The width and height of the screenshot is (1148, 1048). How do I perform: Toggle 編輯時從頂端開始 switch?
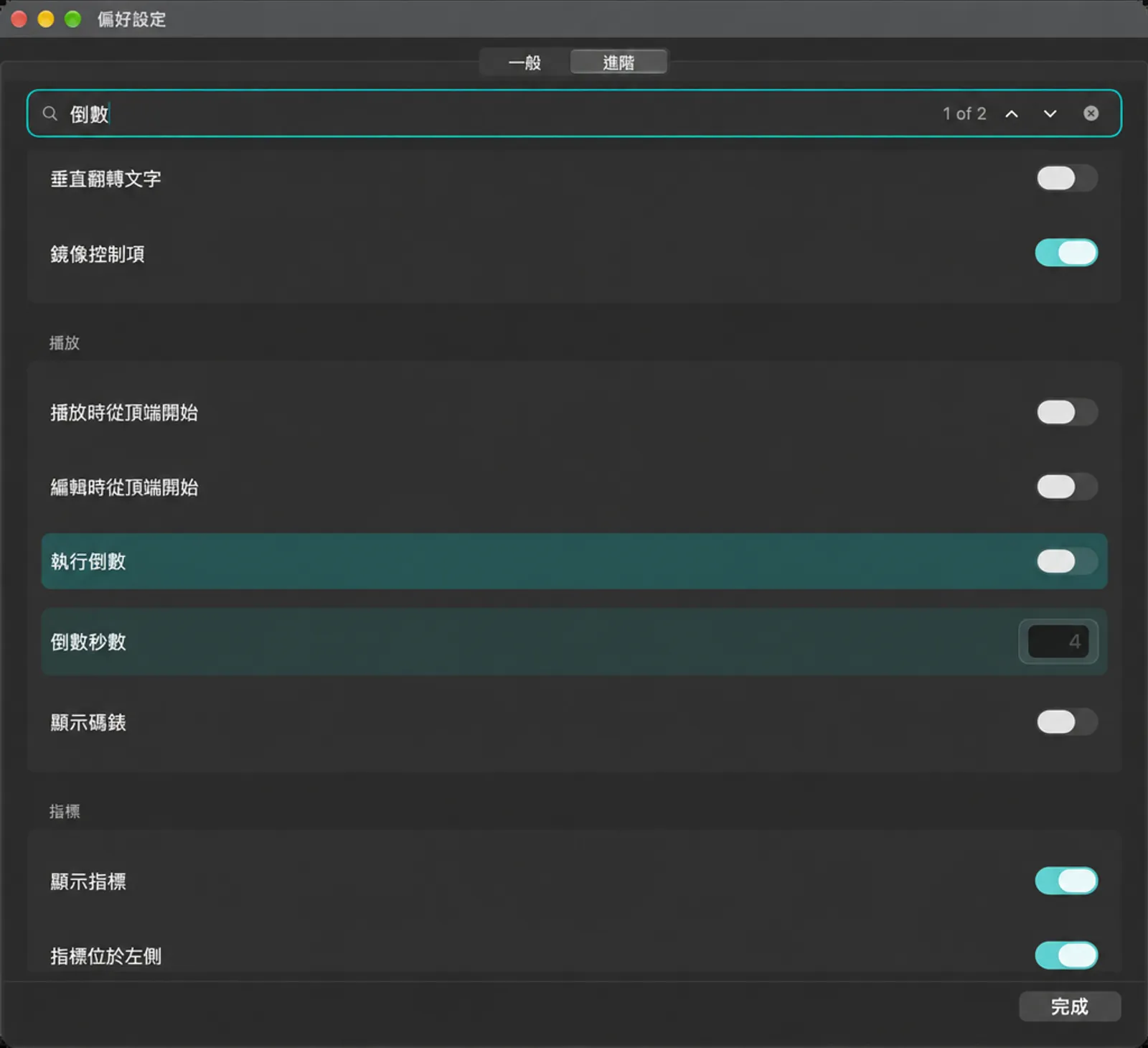click(x=1066, y=487)
